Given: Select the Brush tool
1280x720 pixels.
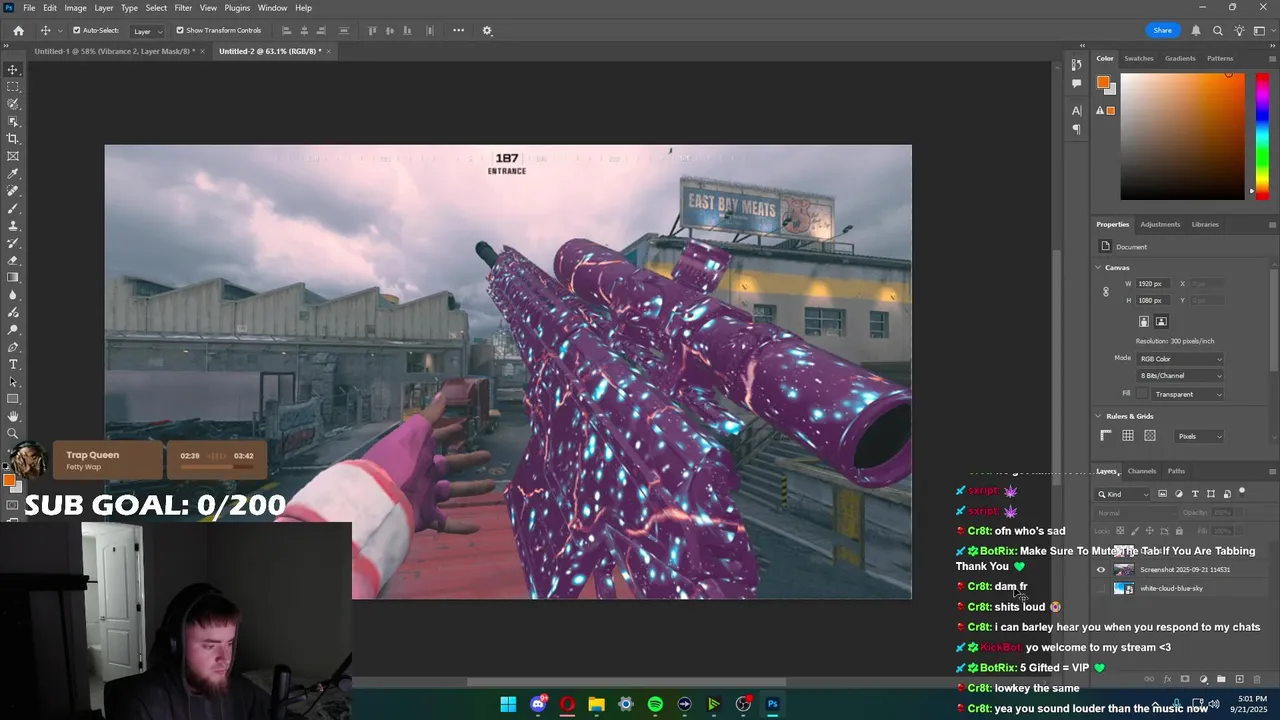Looking at the screenshot, I should (x=13, y=208).
